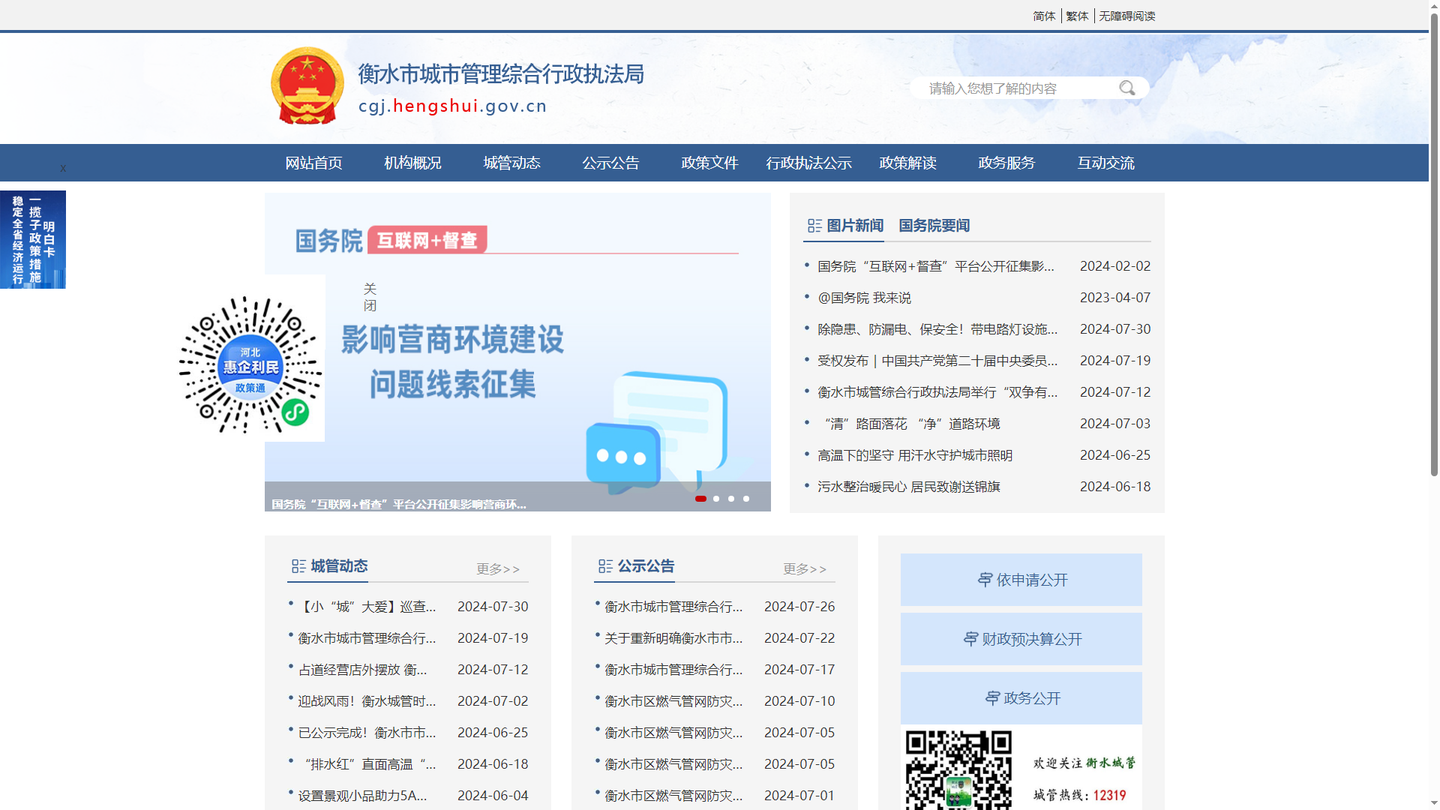Click 更多>> in the 公示公告 section
Screen dimensions: 1440x810
[x=805, y=569]
